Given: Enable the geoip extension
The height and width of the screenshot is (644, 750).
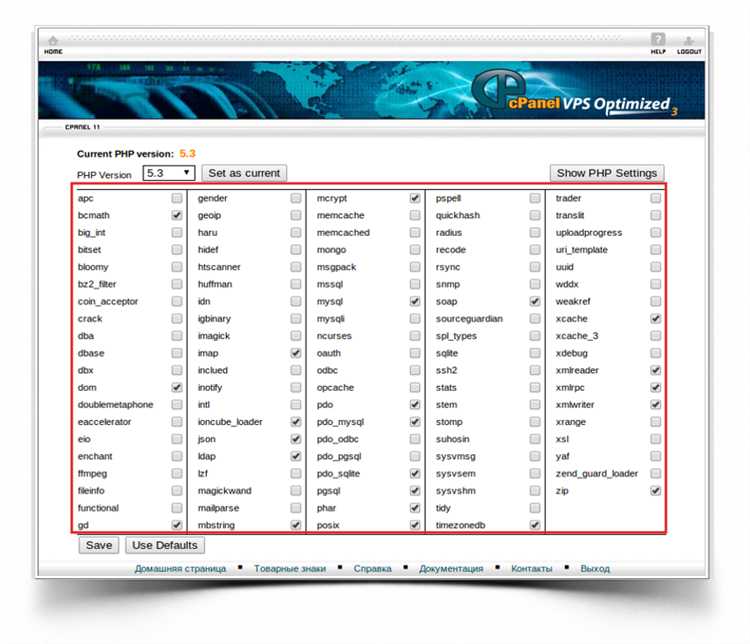Looking at the screenshot, I should pyautogui.click(x=296, y=215).
